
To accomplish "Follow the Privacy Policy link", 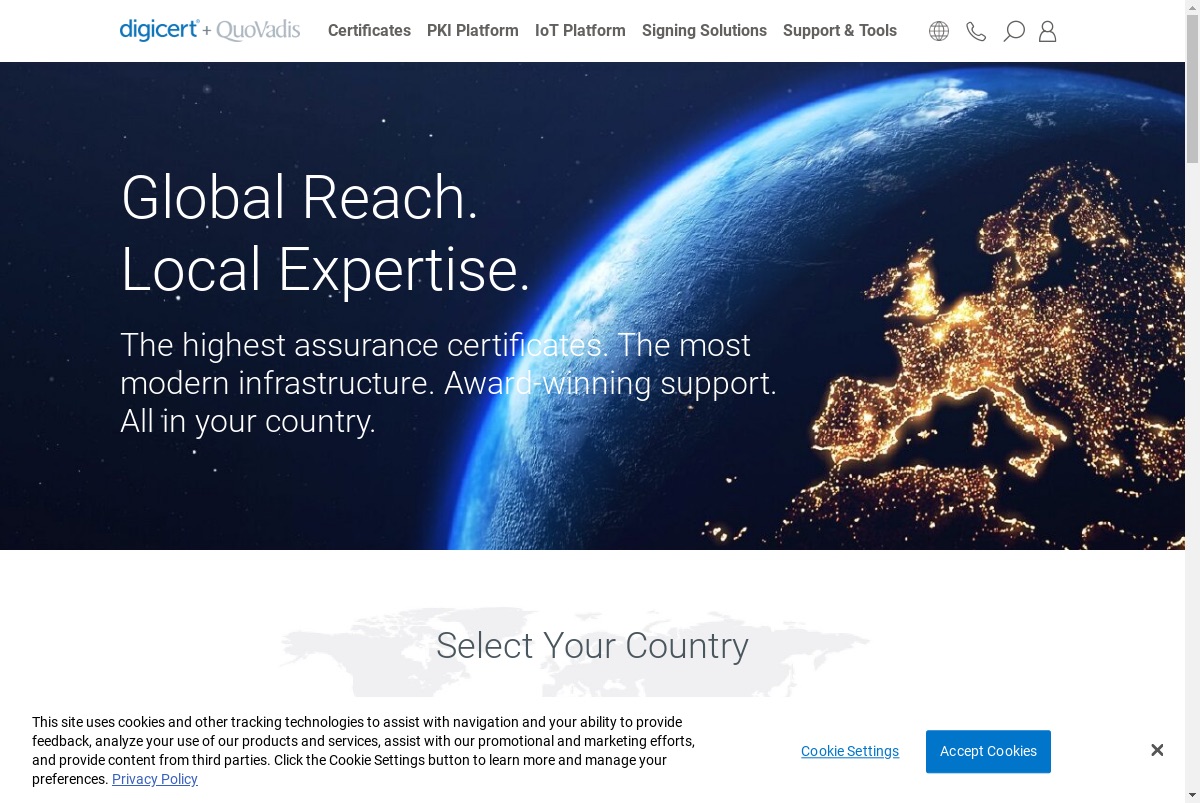I will tap(155, 779).
